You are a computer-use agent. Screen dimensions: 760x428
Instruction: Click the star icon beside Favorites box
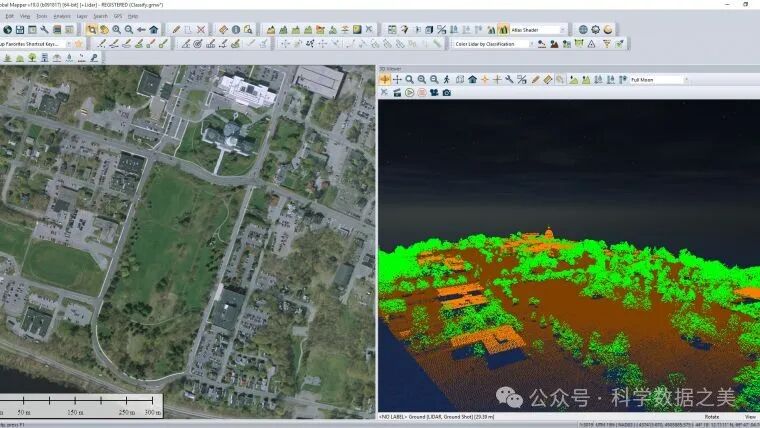tap(78, 44)
